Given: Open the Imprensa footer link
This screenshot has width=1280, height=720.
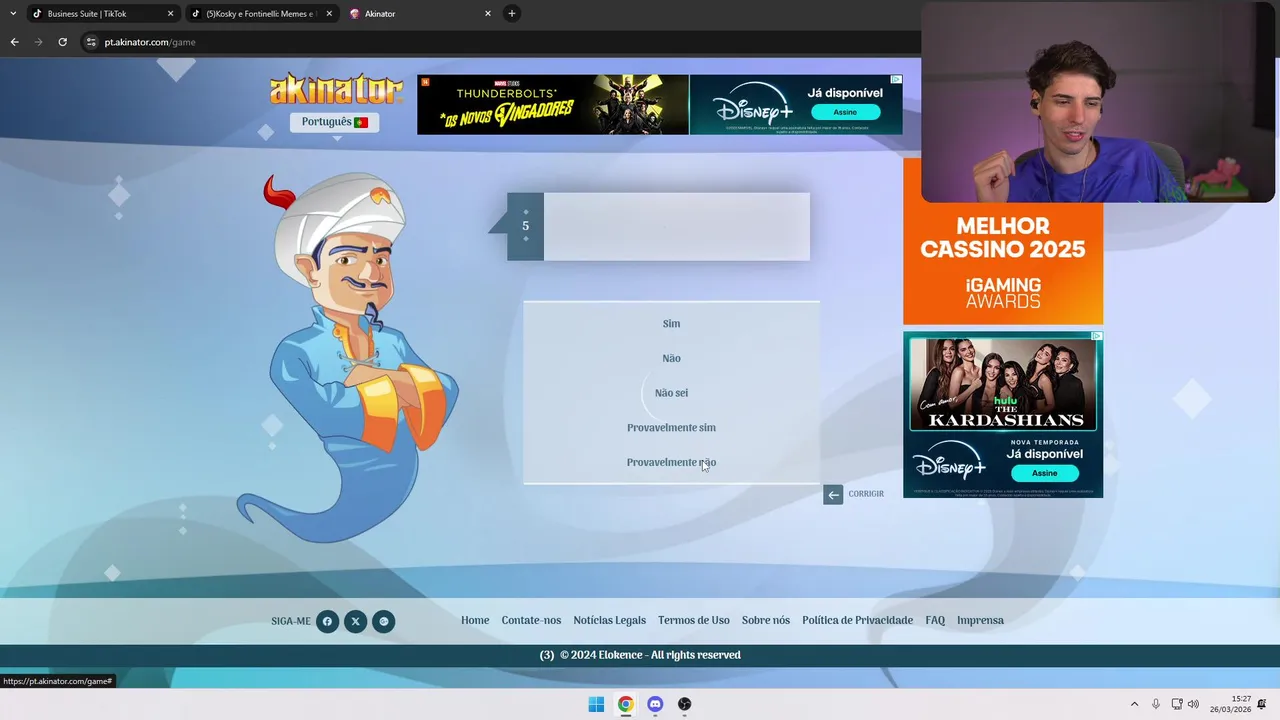Looking at the screenshot, I should pos(980,621).
